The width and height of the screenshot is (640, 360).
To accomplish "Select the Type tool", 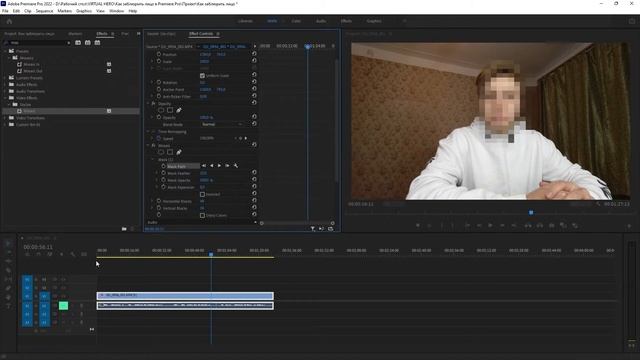I will point(8,307).
